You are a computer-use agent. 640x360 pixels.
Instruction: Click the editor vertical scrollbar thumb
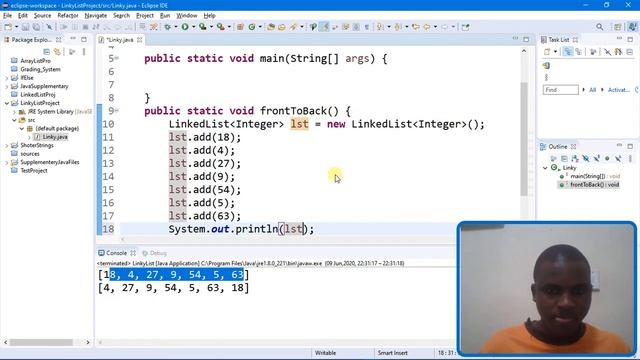pyautogui.click(x=524, y=139)
